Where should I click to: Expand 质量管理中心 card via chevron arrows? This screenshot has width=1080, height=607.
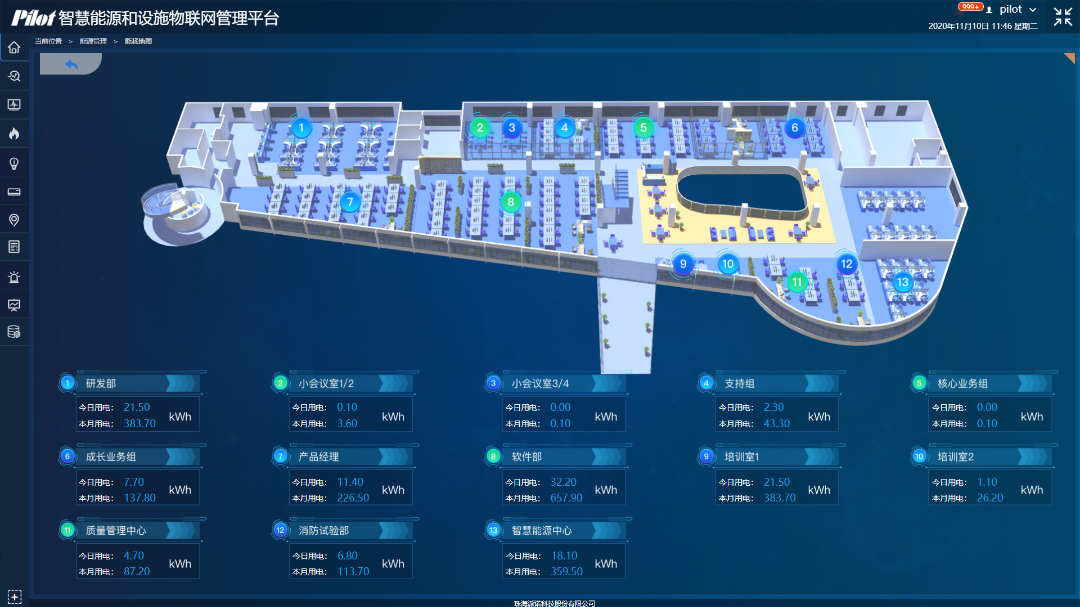181,530
